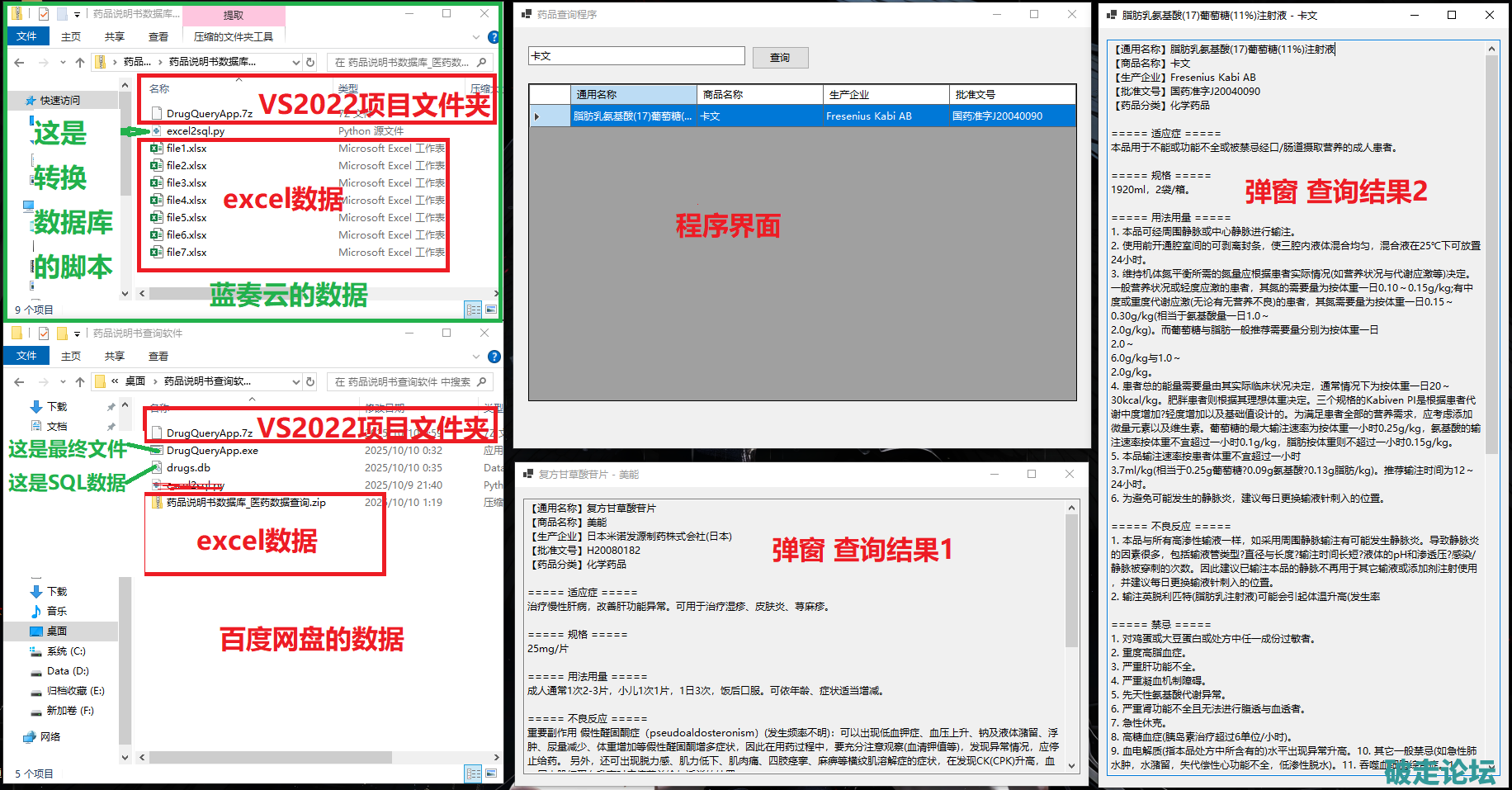Open address bar dropdown in 药品说明书数据库 window
The image size is (1512, 790).
295,62
